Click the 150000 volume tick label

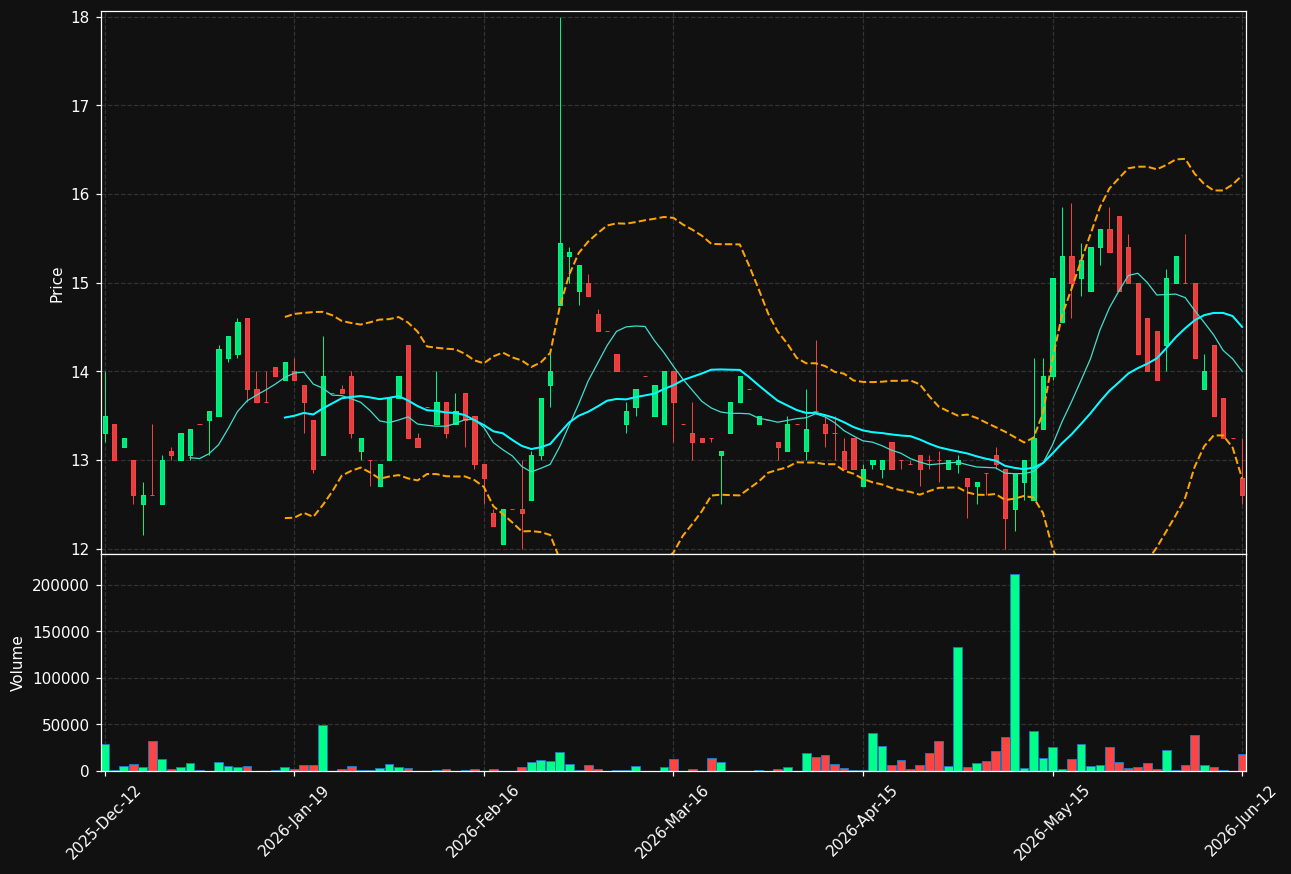61,632
